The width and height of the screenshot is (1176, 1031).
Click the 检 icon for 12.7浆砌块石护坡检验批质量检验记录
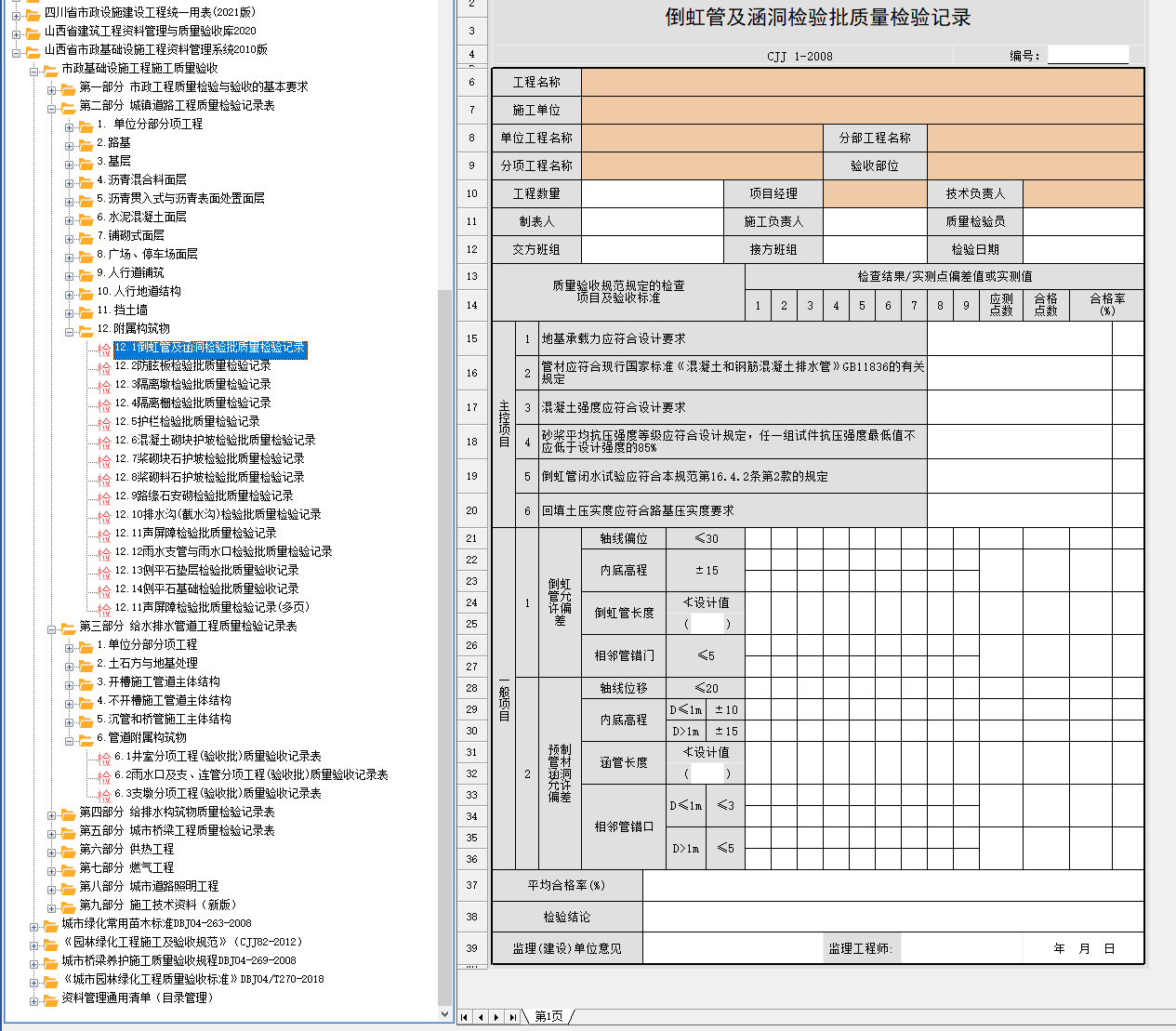click(x=104, y=460)
